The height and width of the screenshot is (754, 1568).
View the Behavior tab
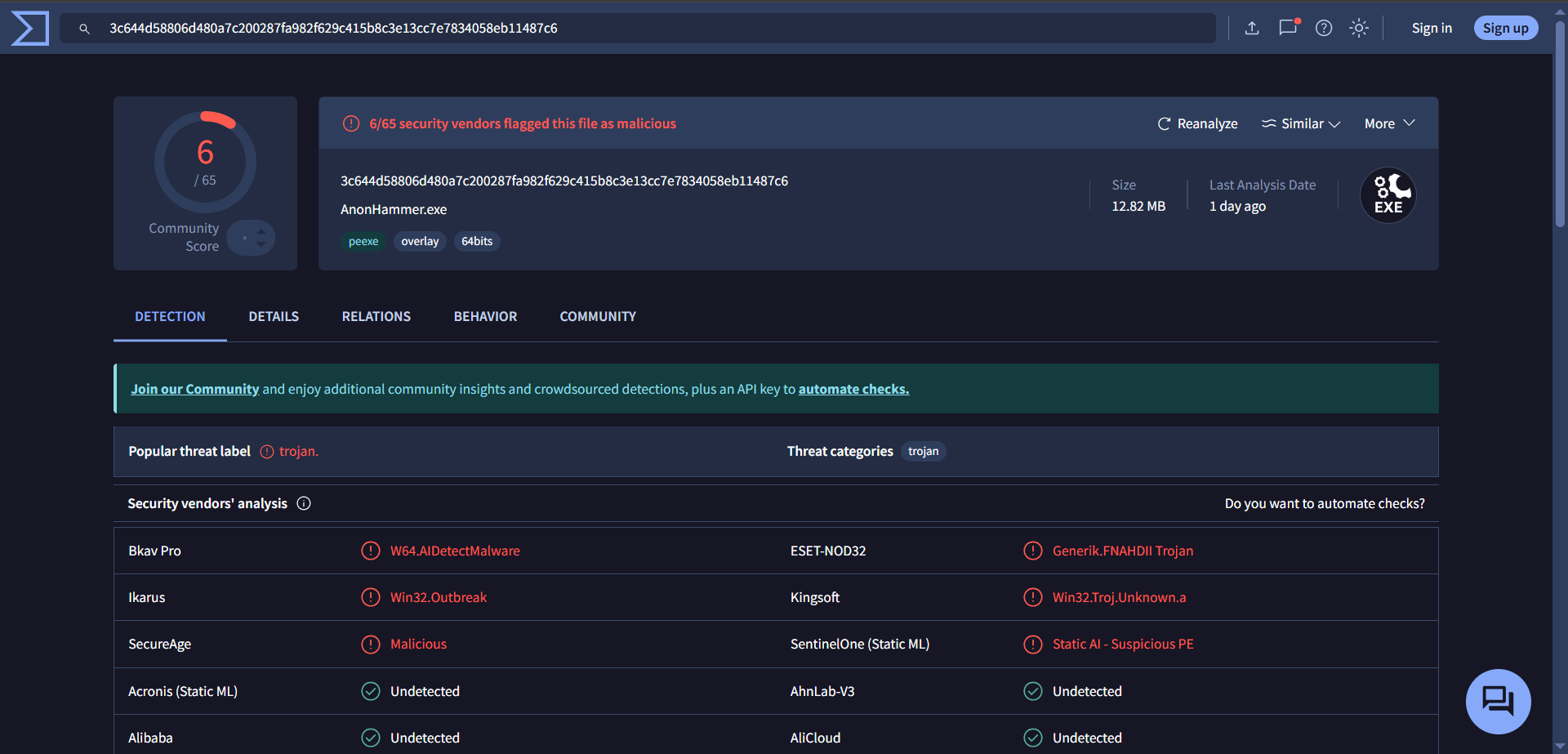pyautogui.click(x=485, y=316)
